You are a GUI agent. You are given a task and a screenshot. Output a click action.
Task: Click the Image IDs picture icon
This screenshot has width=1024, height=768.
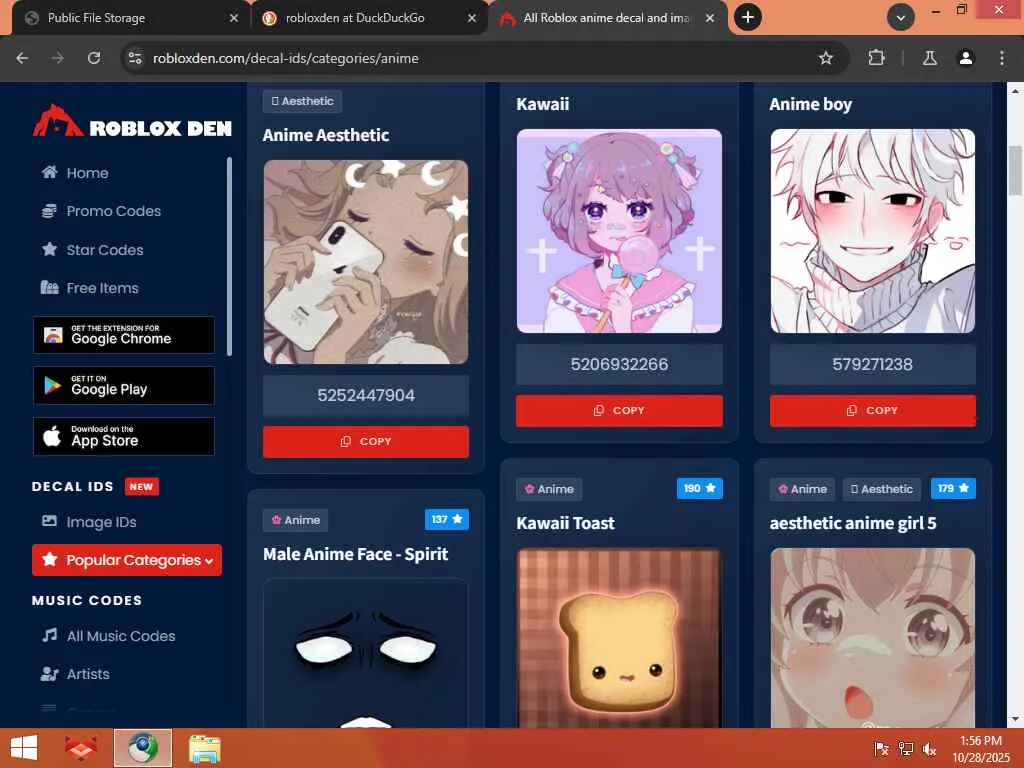(50, 521)
